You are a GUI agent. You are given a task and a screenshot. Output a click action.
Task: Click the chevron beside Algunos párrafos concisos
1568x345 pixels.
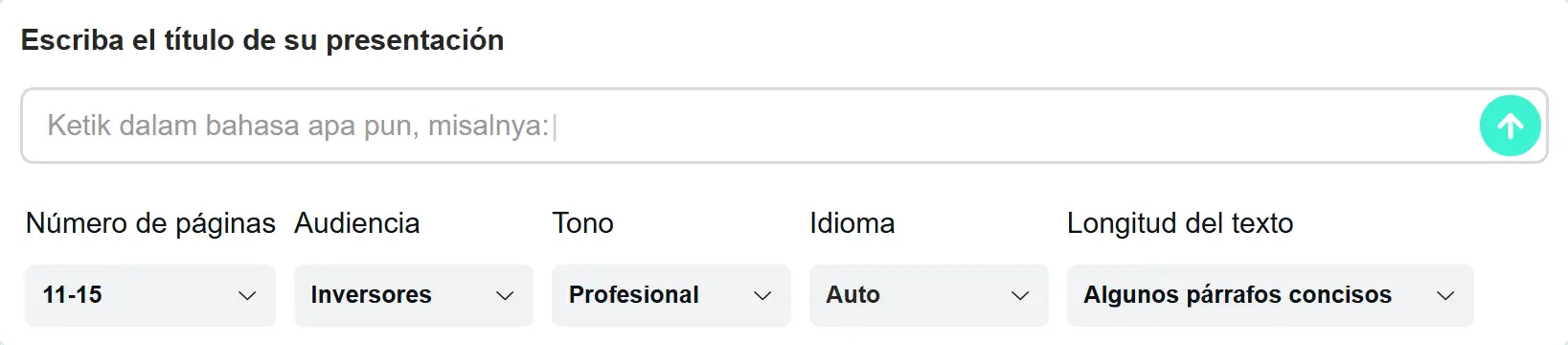1445,295
